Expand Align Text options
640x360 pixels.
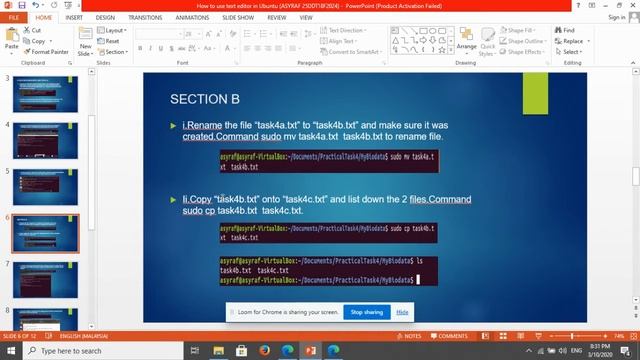click(339, 41)
